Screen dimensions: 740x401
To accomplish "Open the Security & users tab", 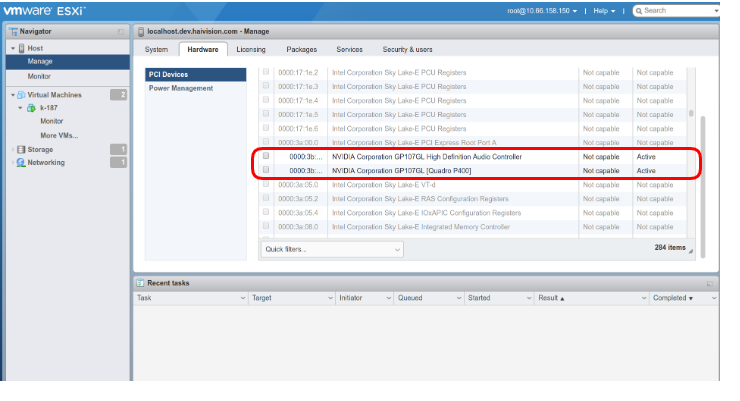I will click(x=407, y=49).
